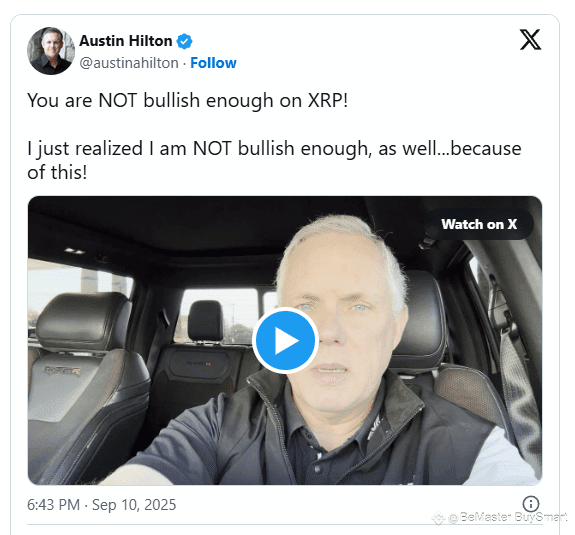Viewport: 575px width, 535px height.
Task: Click the rear window in video thumbnail
Action: point(220,315)
